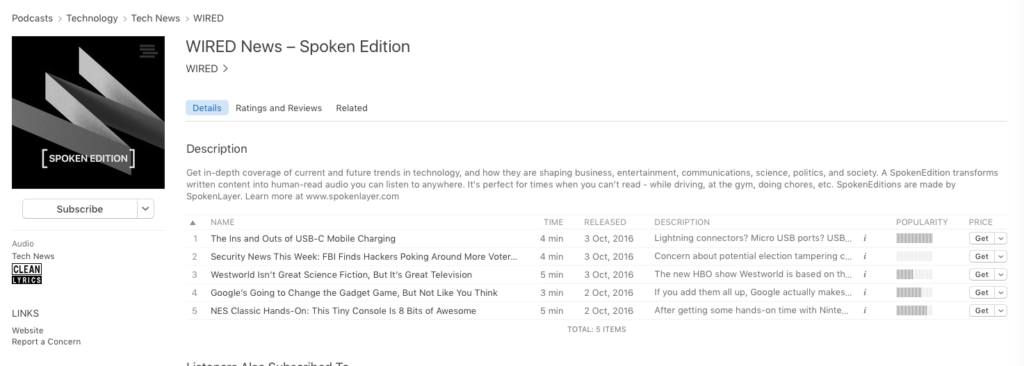
Task: Click popularity bar of NES Classic episode
Action: 914,311
